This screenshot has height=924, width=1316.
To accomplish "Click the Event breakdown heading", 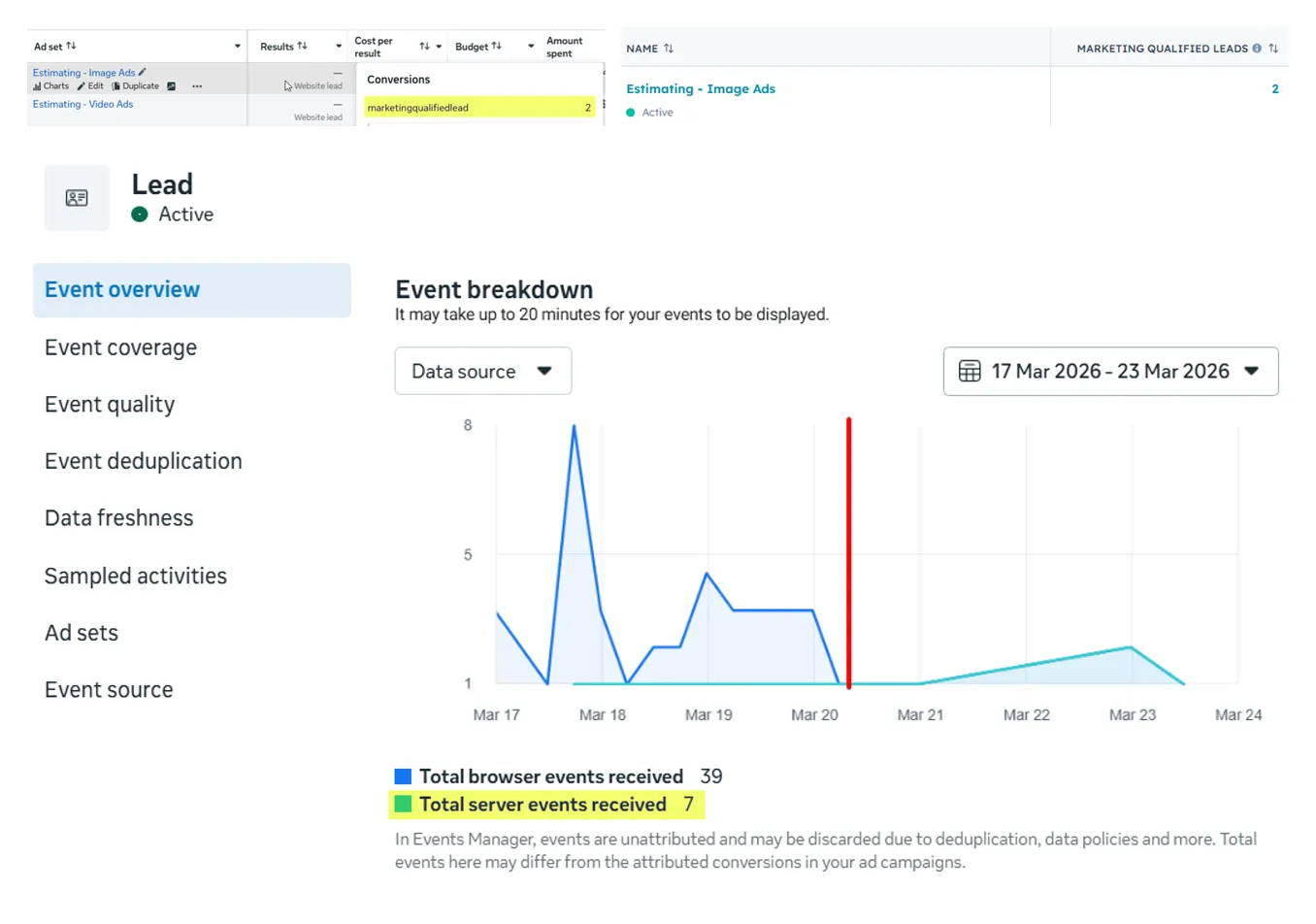I will (494, 289).
